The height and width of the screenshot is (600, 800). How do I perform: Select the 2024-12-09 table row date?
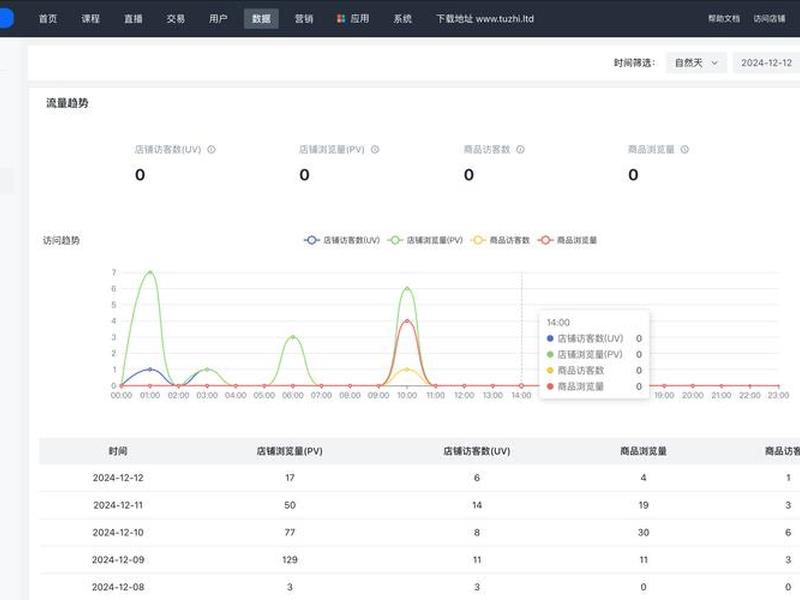click(x=118, y=560)
